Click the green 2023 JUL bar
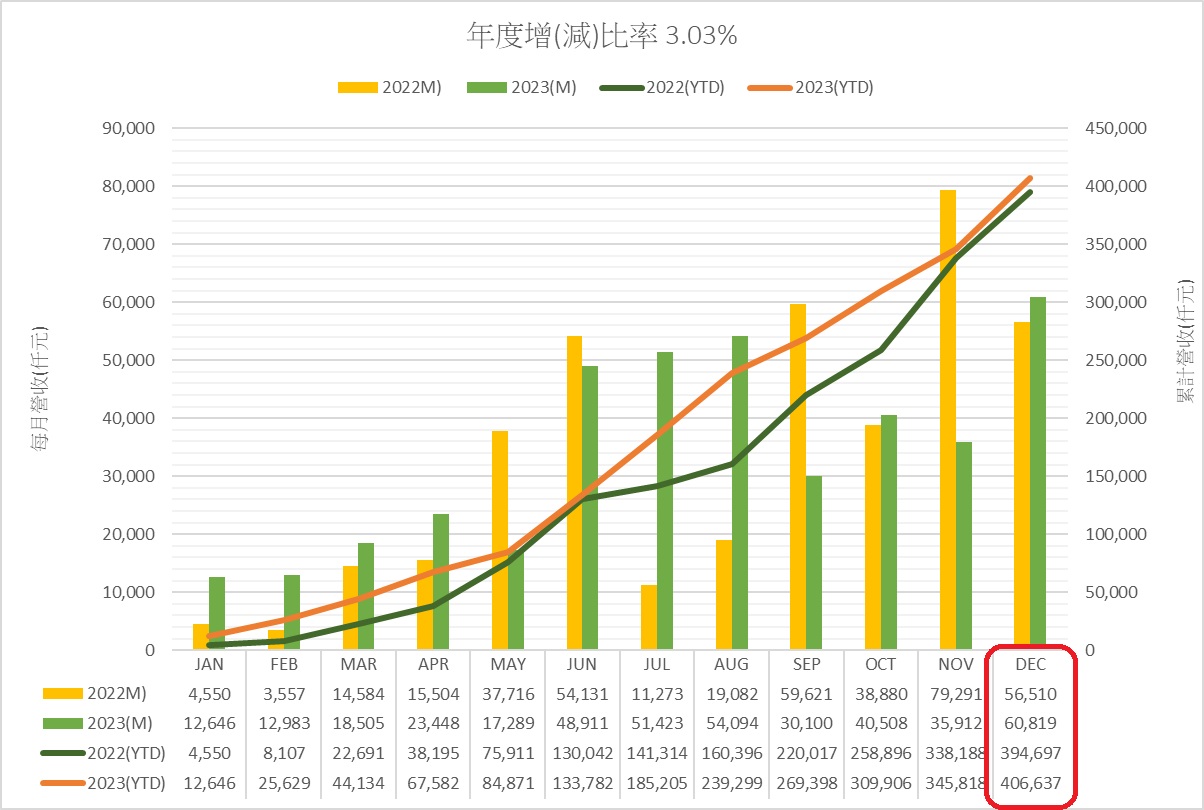The image size is (1204, 810). pyautogui.click(x=665, y=500)
